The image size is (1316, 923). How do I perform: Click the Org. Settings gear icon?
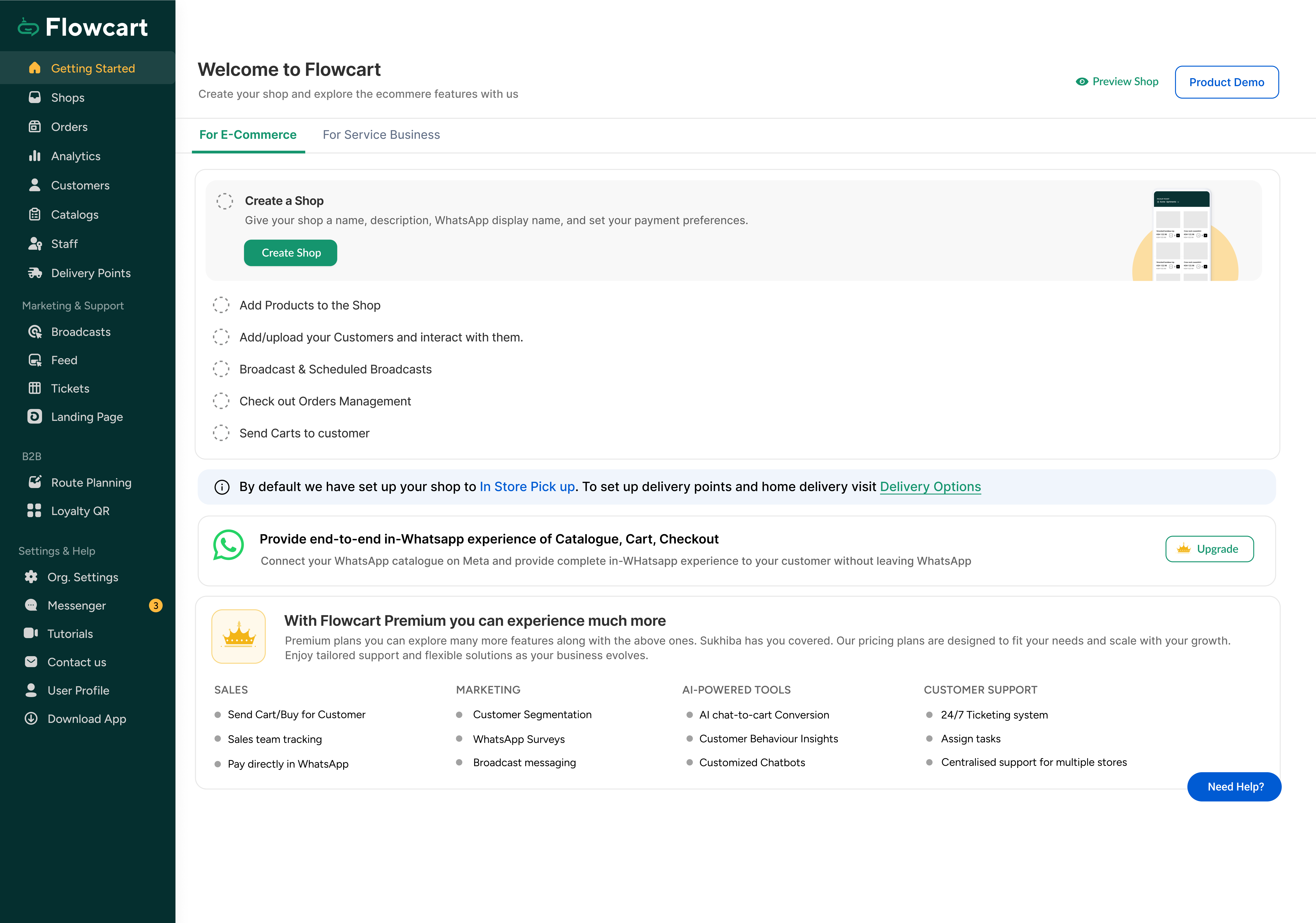(x=31, y=577)
